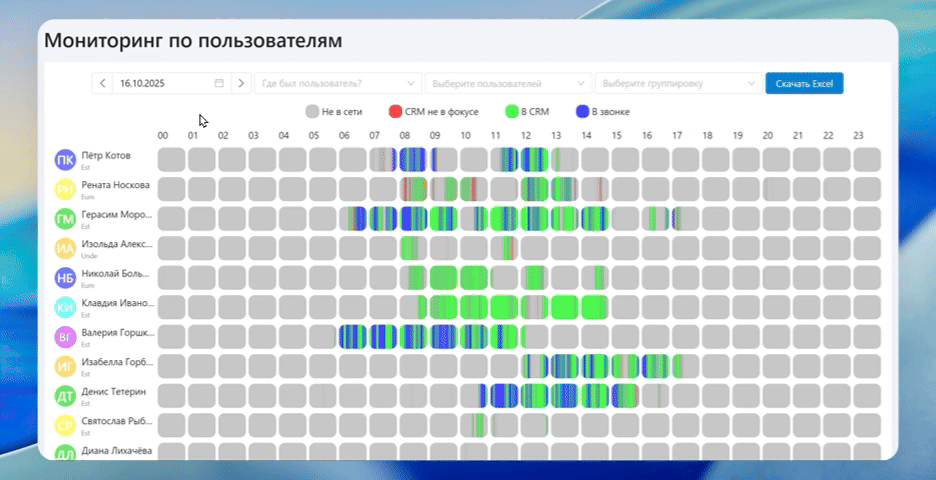The width and height of the screenshot is (936, 480).
Task: Toggle the 'В звонке' legend item
Action: 603,112
